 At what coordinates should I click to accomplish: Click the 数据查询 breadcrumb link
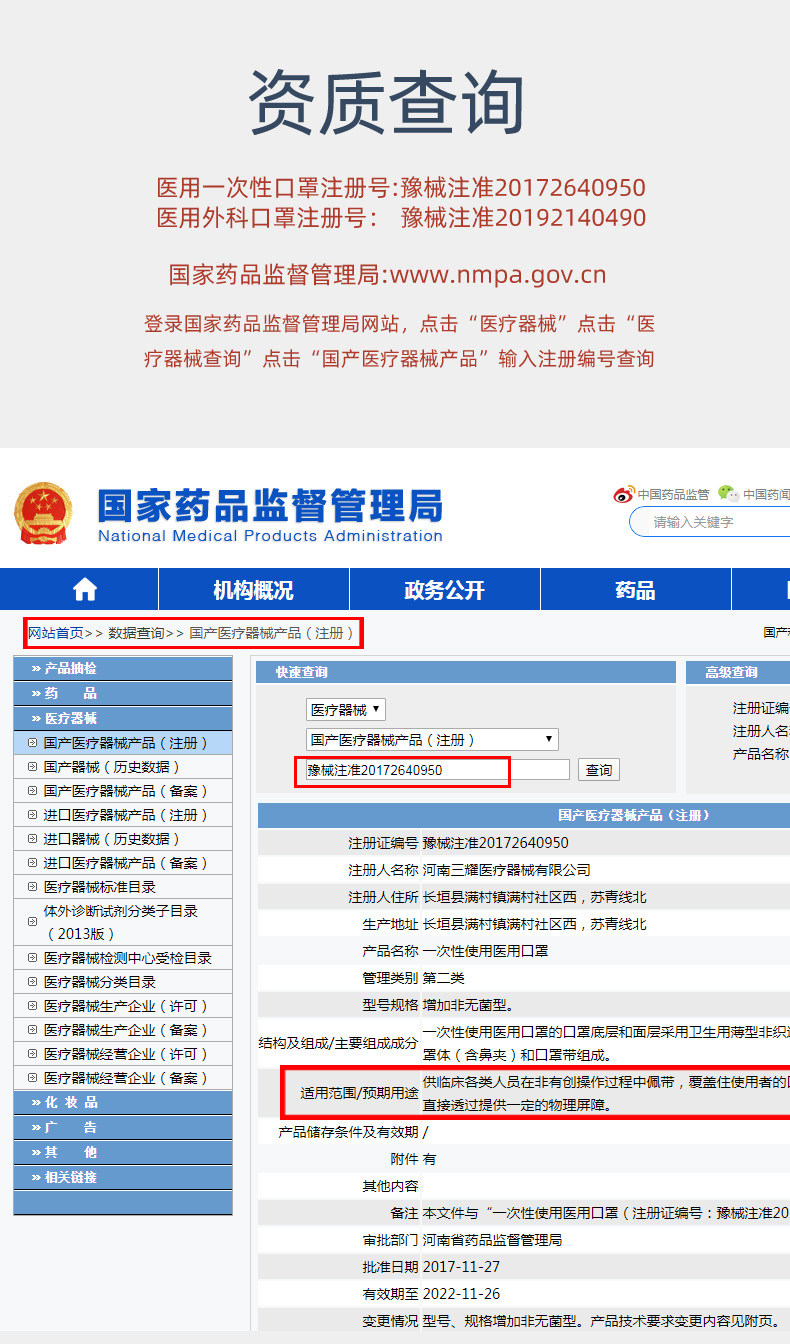point(137,633)
